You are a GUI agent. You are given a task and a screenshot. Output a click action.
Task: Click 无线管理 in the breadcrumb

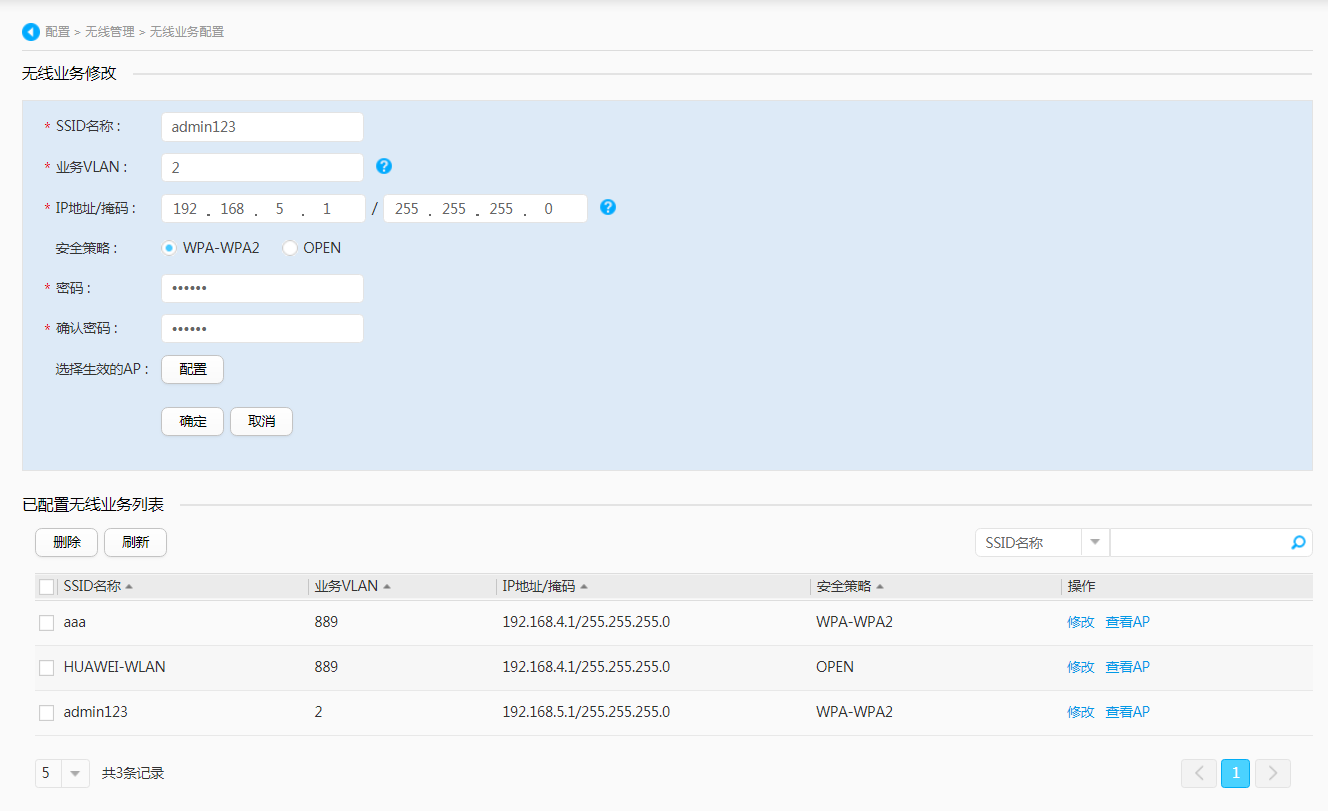click(x=109, y=32)
